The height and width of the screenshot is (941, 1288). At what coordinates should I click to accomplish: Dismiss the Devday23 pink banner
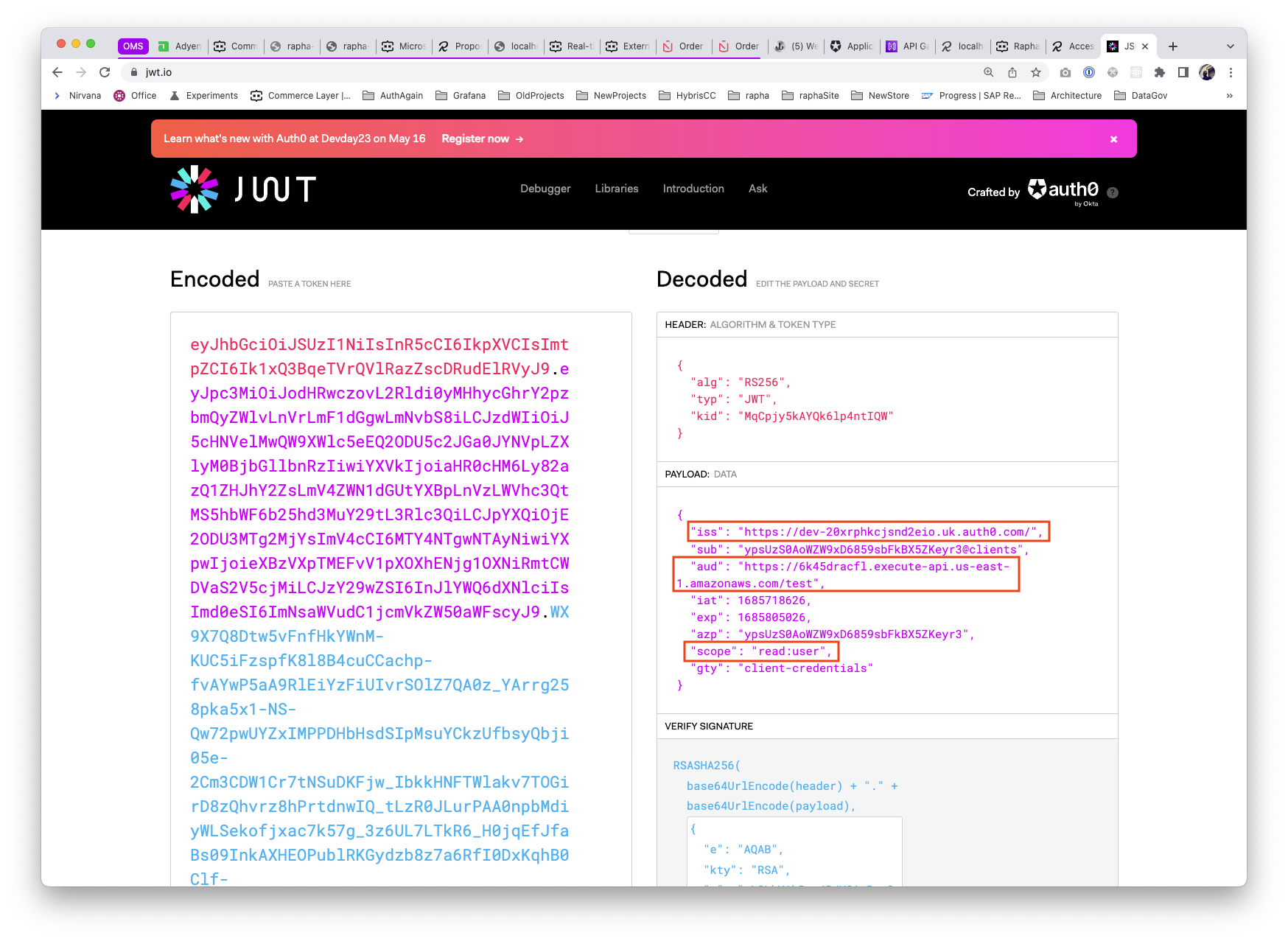[x=1113, y=139]
